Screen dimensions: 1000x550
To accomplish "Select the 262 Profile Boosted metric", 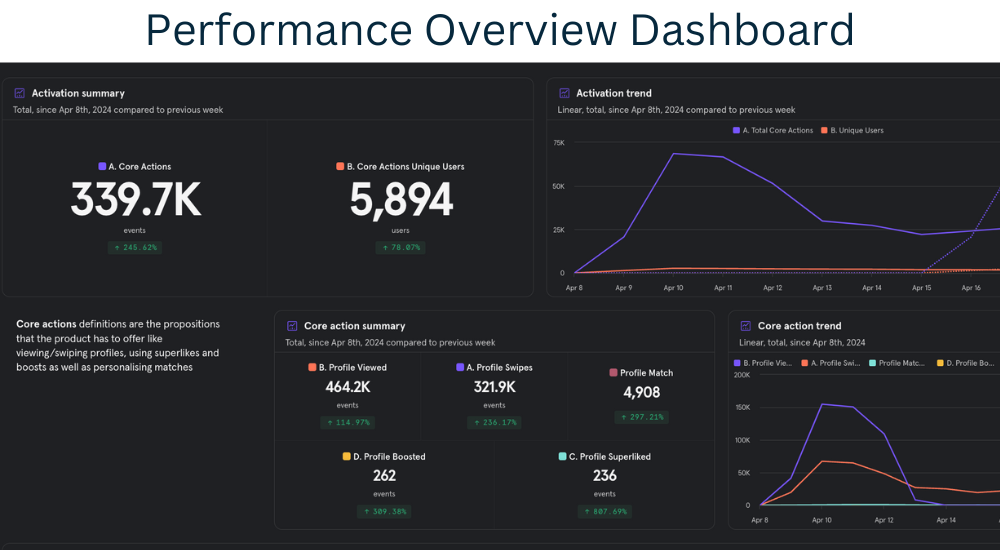I will (x=384, y=476).
